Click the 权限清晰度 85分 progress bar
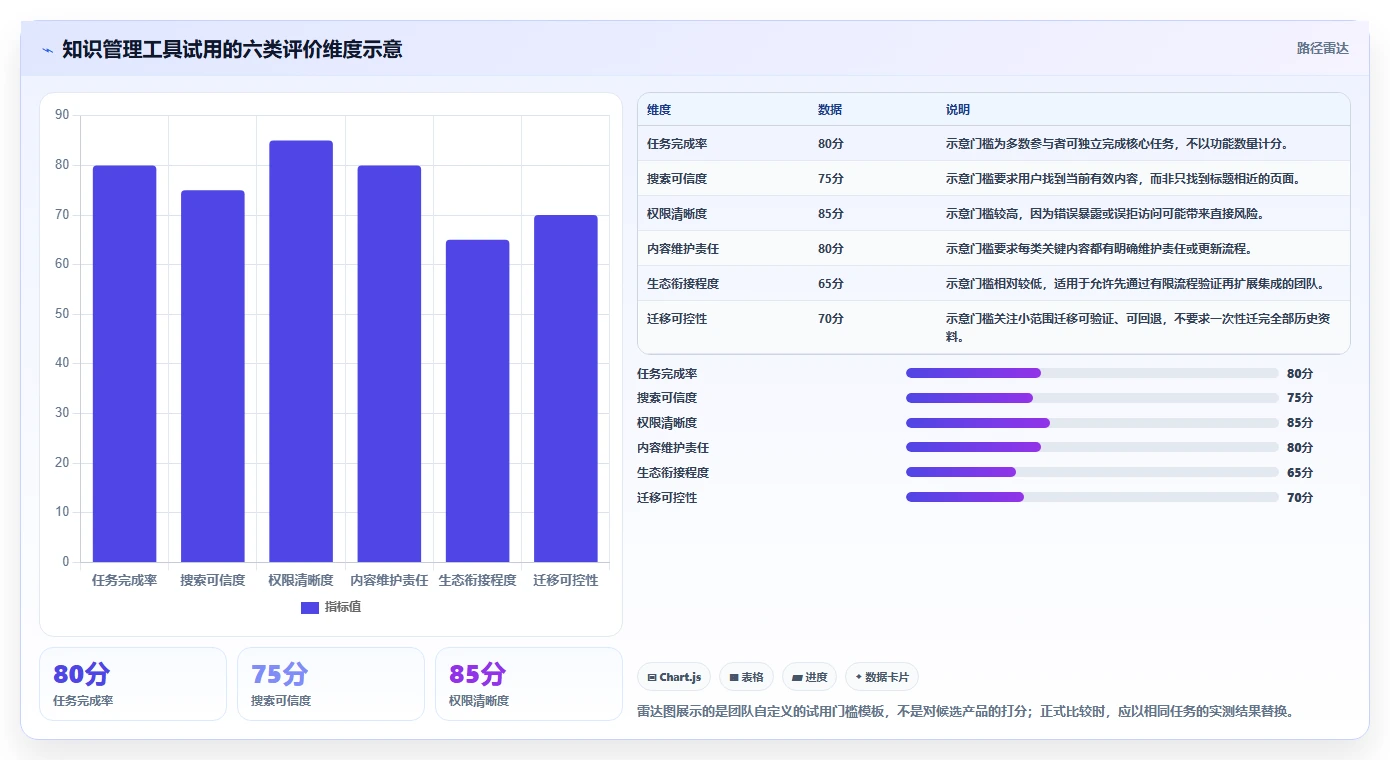The image size is (1390, 760). pos(1092,423)
